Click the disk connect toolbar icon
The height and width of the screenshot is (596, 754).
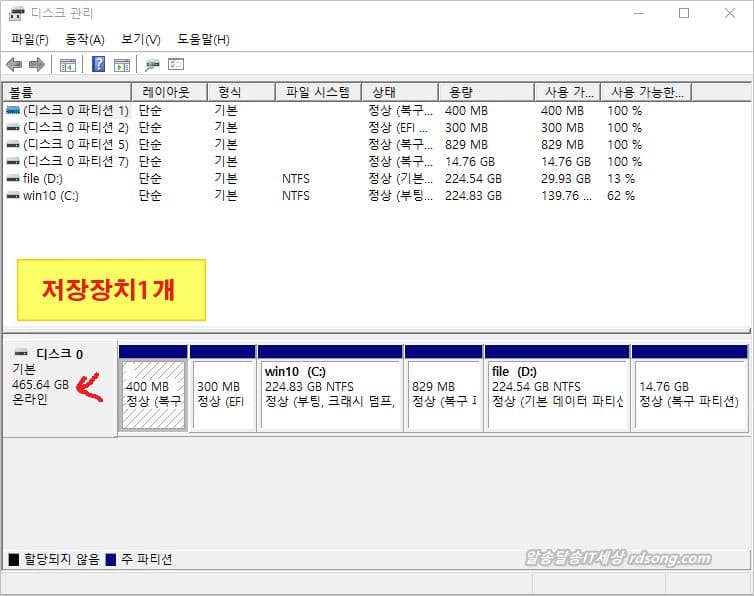point(152,65)
